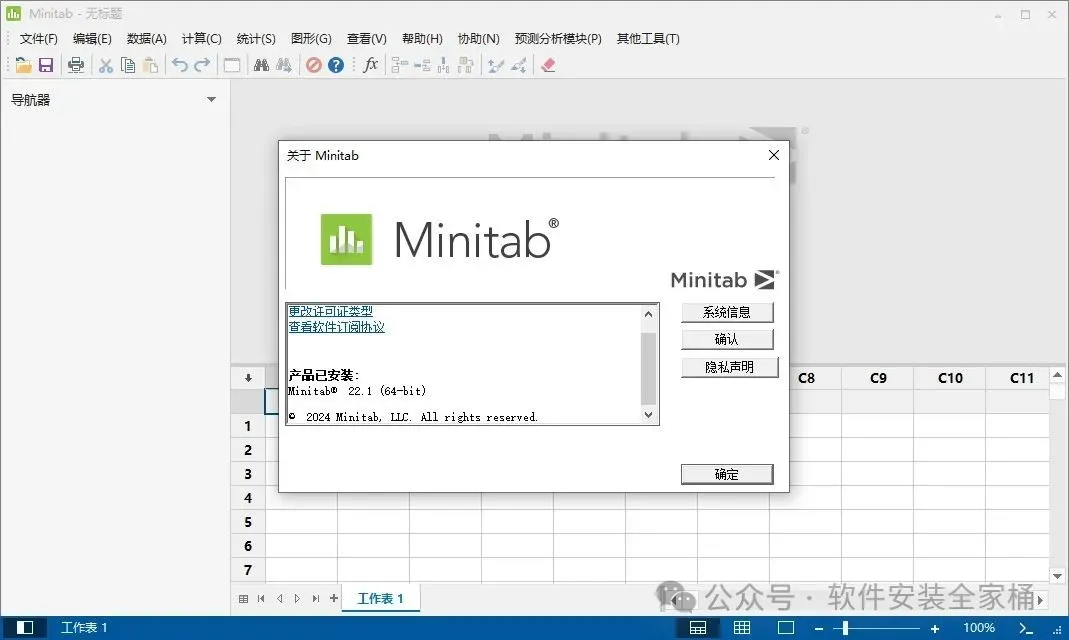
Task: Click the Undo arrow icon
Action: 180,65
